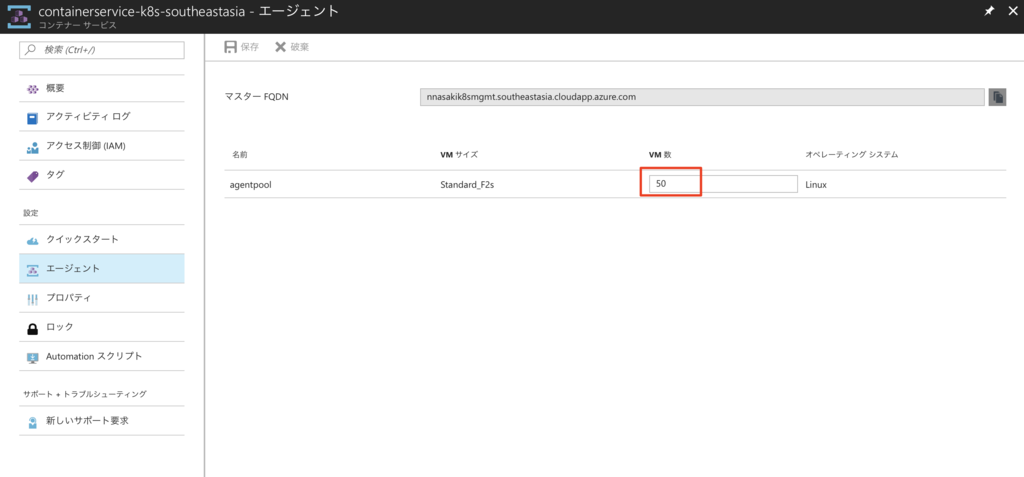Image resolution: width=1024 pixels, height=477 pixels.
Task: Open アクティビティ ログ menu item
Action: pyautogui.click(x=102, y=117)
